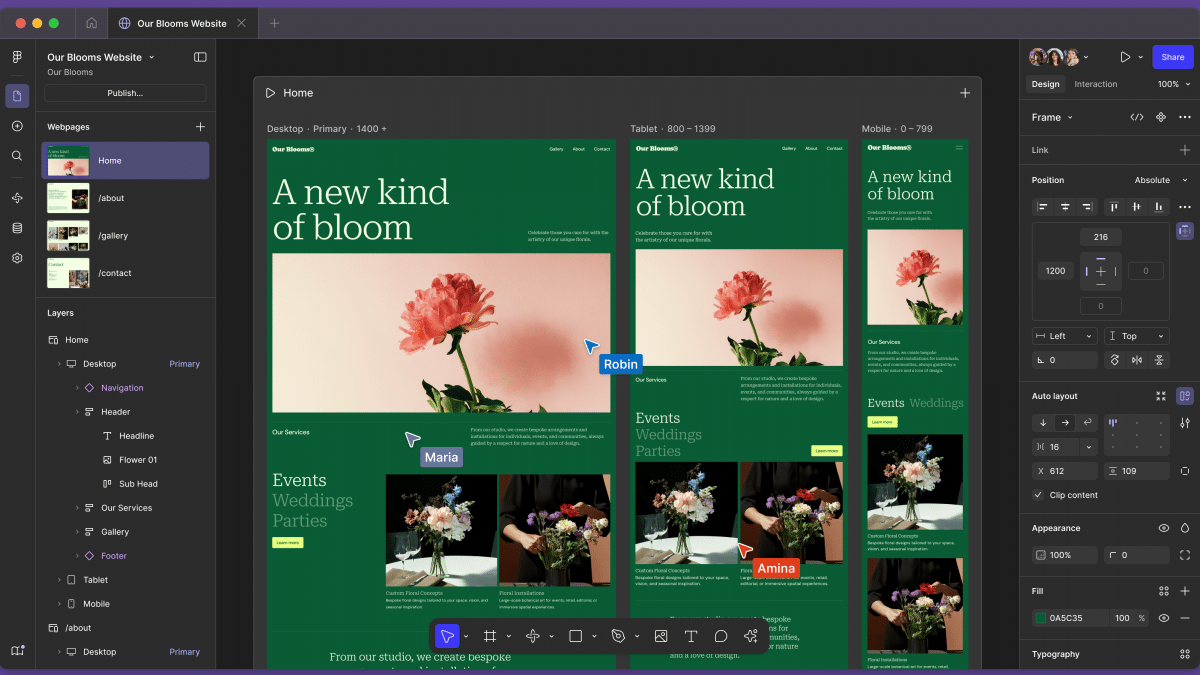Screen dimensions: 1200x675
Task: Click the Publish button
Action: click(125, 93)
